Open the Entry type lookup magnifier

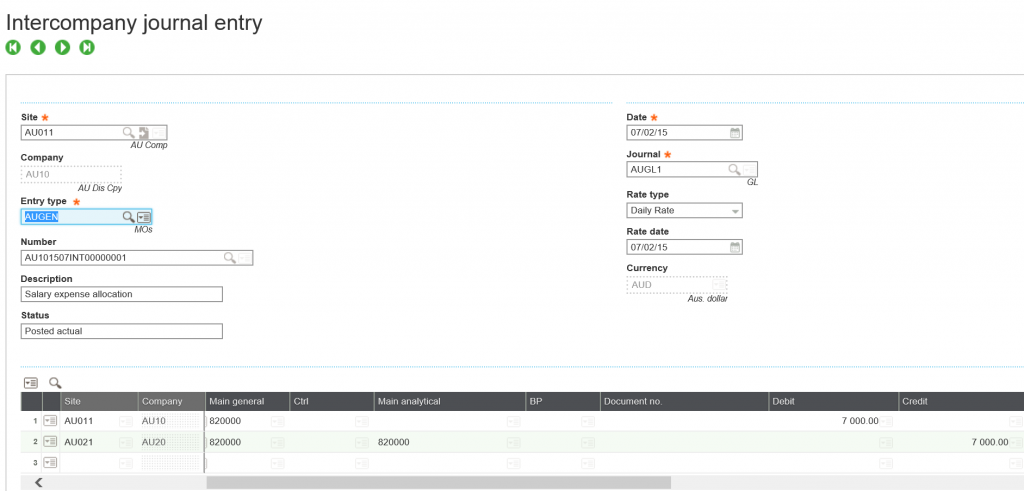[128, 217]
